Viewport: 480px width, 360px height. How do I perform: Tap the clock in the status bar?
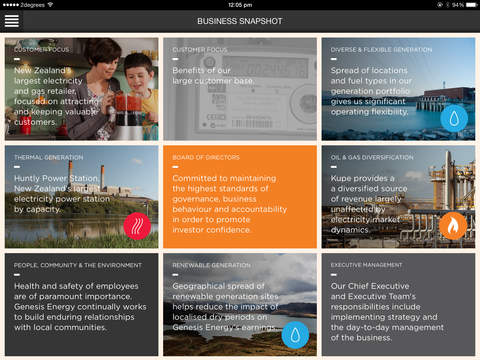click(x=240, y=5)
